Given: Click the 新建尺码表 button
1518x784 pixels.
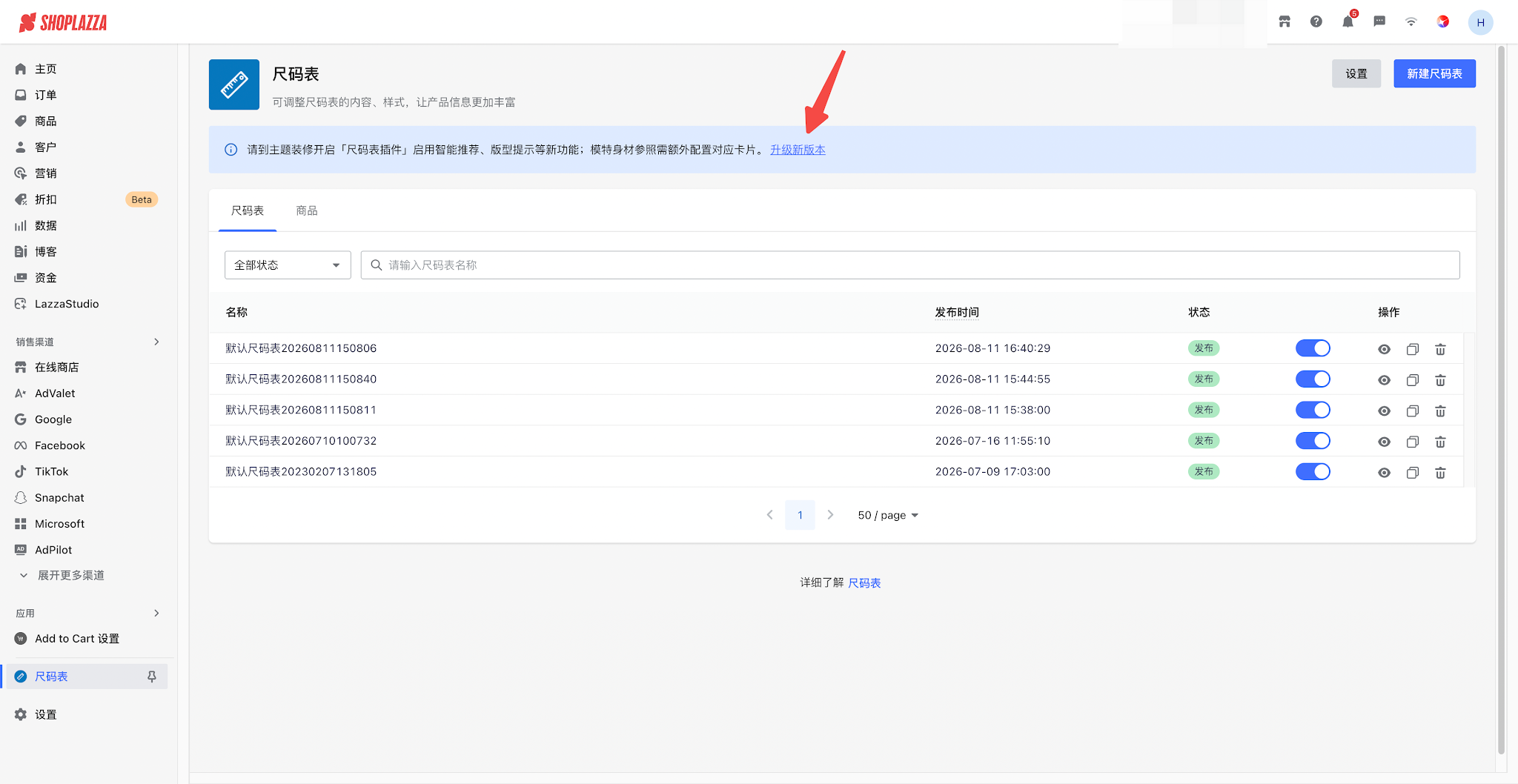Looking at the screenshot, I should [x=1434, y=73].
